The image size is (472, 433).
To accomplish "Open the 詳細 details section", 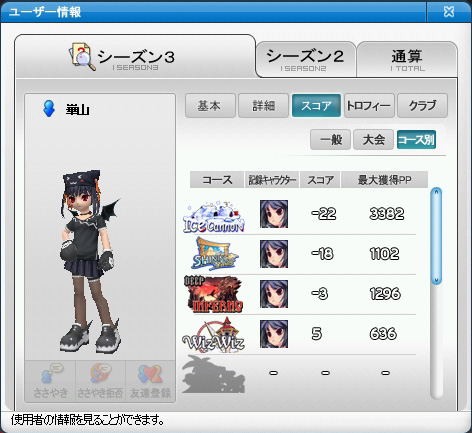I will (263, 106).
